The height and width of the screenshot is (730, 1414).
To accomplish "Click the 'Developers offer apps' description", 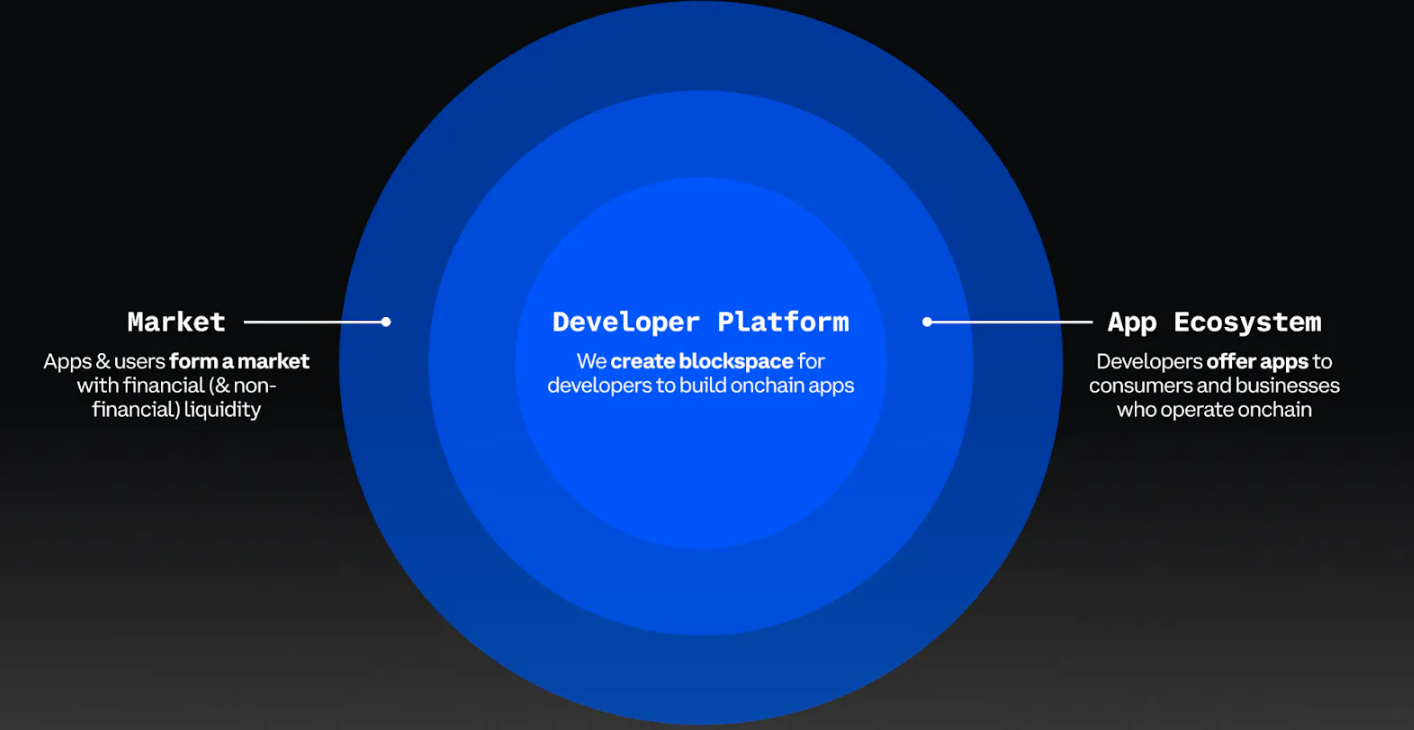I will pyautogui.click(x=1214, y=386).
